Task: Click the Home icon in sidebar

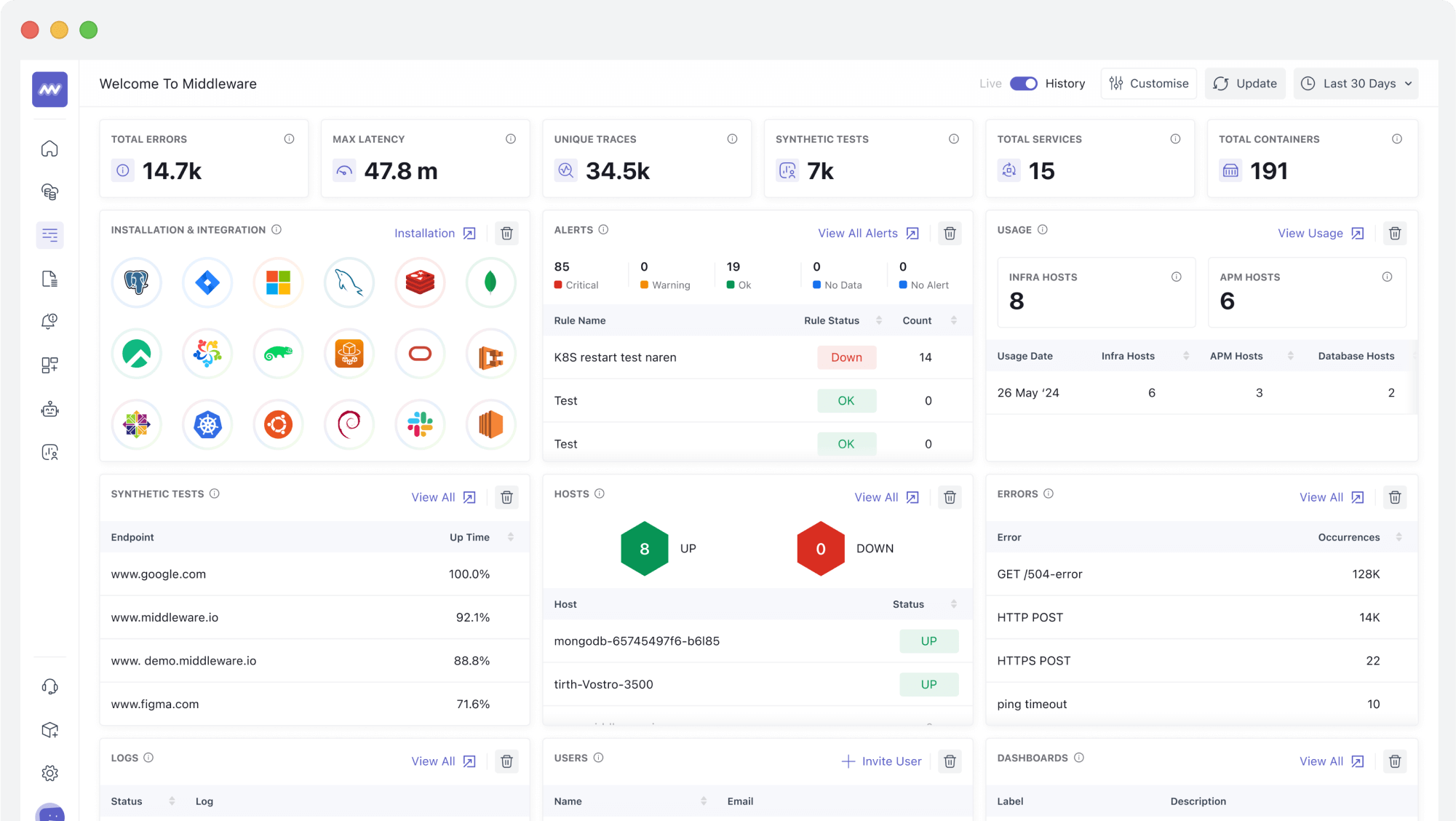Action: 49,148
